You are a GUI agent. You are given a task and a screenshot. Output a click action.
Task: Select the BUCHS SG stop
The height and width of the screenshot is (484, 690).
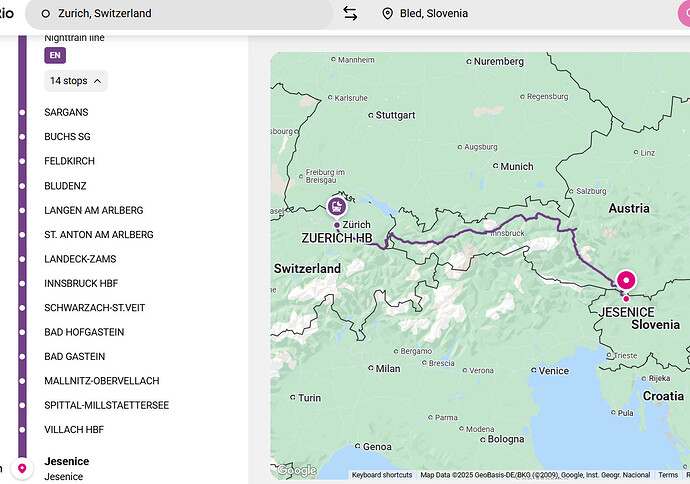(67, 137)
